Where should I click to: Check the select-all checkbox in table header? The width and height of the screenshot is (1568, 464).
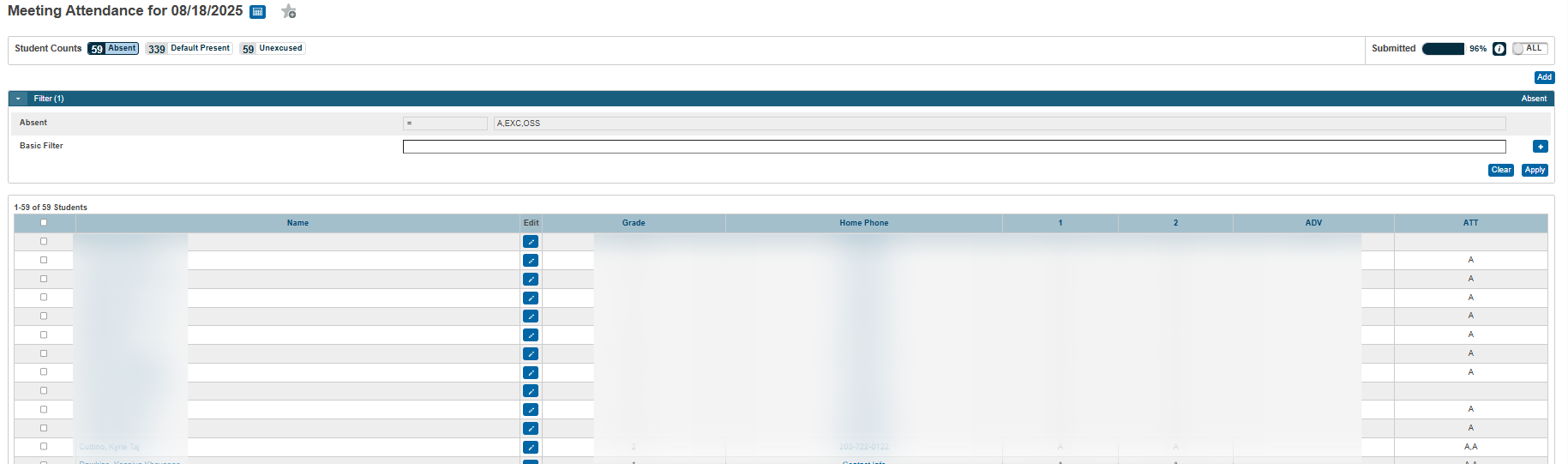coord(44,223)
